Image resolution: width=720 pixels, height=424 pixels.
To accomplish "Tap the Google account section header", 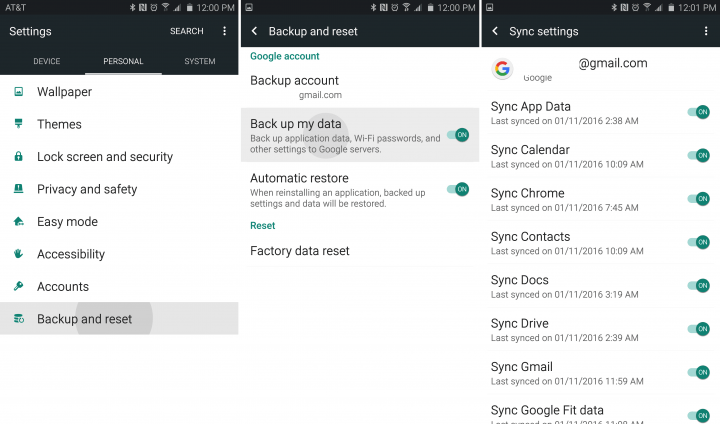I will [285, 56].
